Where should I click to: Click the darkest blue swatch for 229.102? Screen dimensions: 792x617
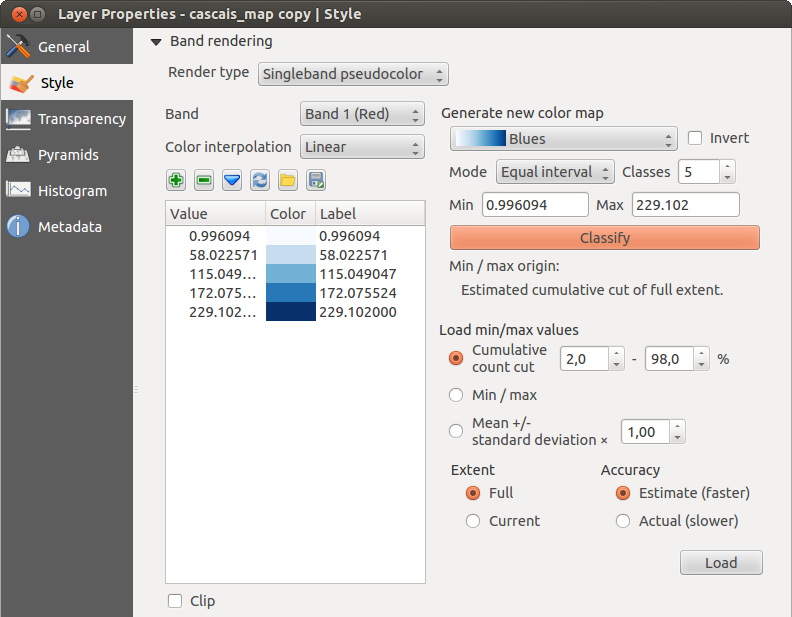(x=290, y=312)
